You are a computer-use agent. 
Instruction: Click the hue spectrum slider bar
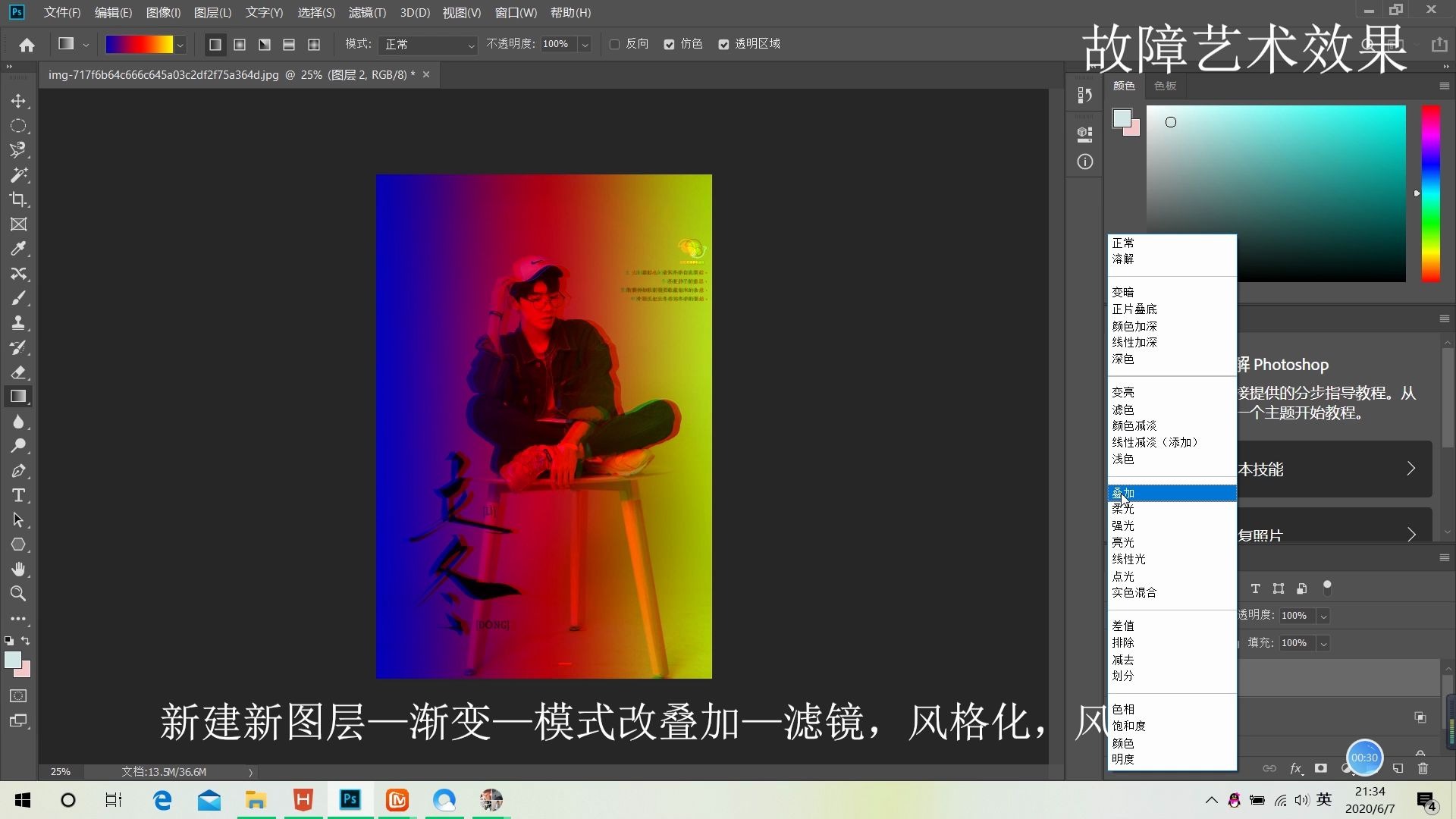[x=1430, y=193]
